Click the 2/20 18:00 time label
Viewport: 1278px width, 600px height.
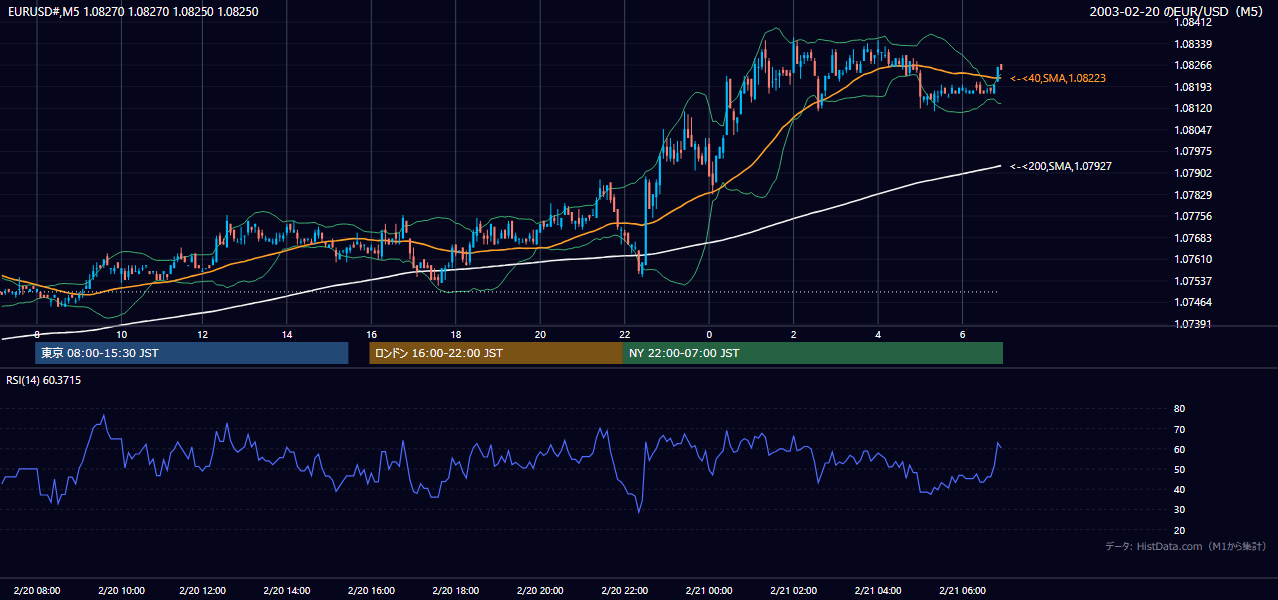[x=455, y=590]
